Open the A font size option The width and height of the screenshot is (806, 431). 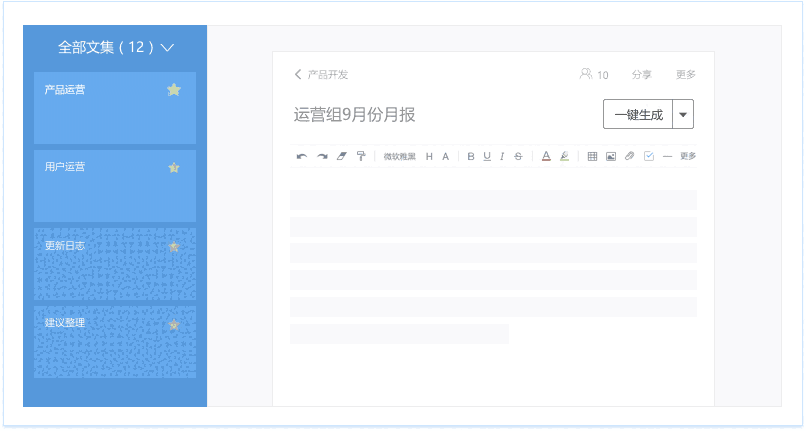pos(446,156)
